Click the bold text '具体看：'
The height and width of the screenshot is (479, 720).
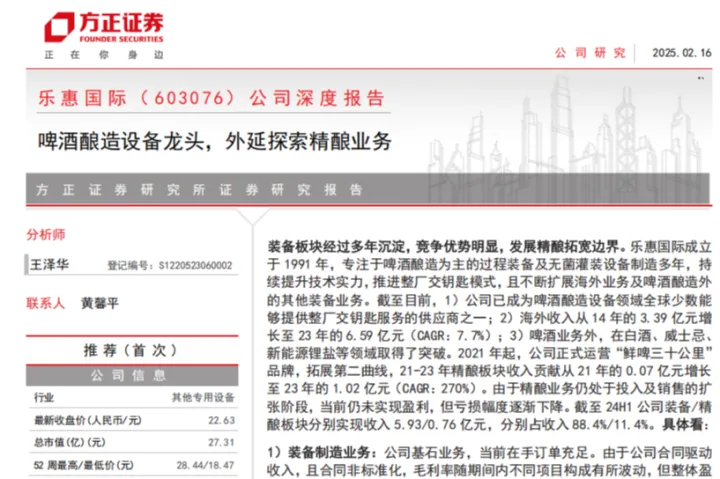[686, 424]
